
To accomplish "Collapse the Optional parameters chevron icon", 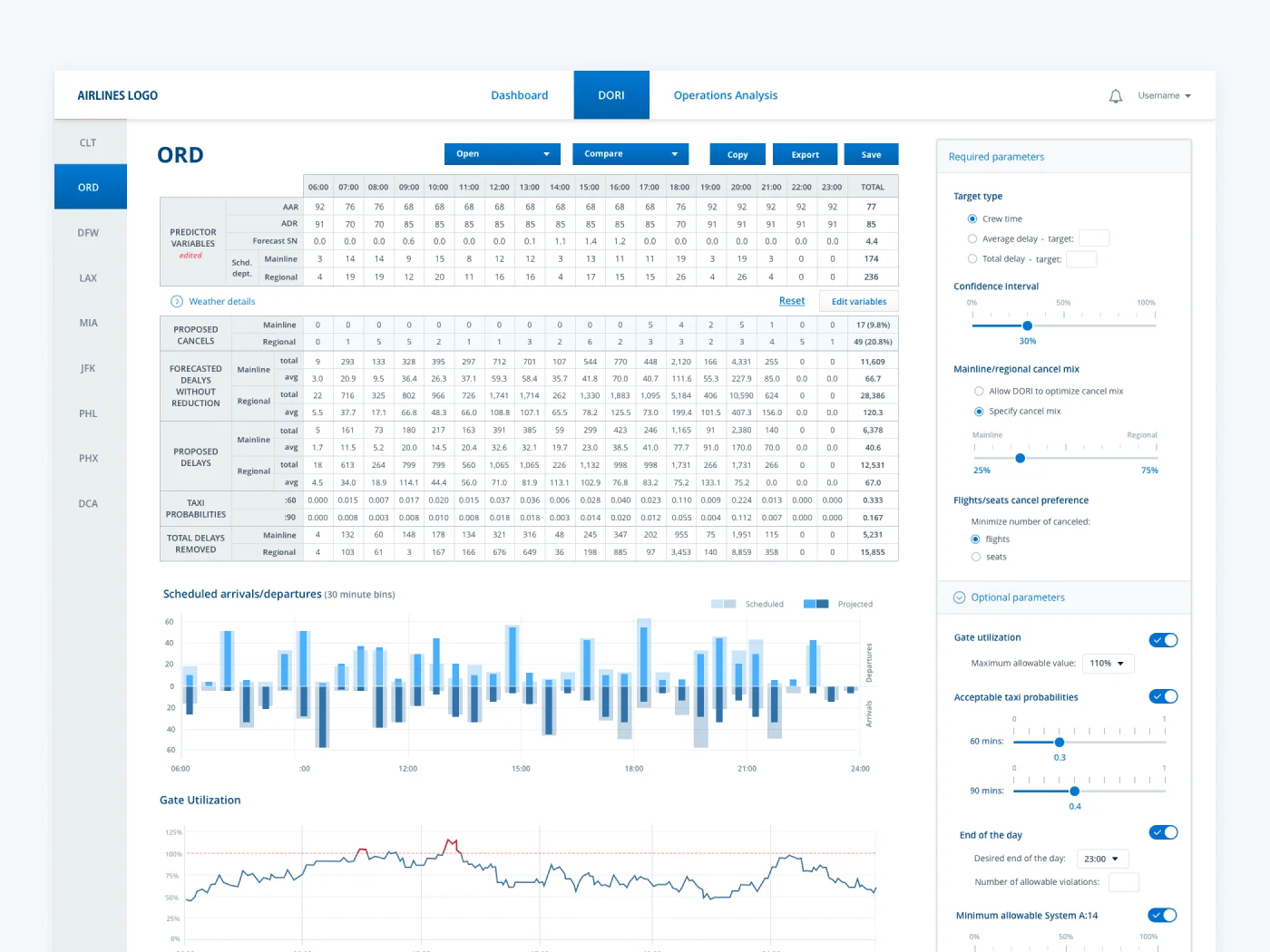I will tap(959, 597).
